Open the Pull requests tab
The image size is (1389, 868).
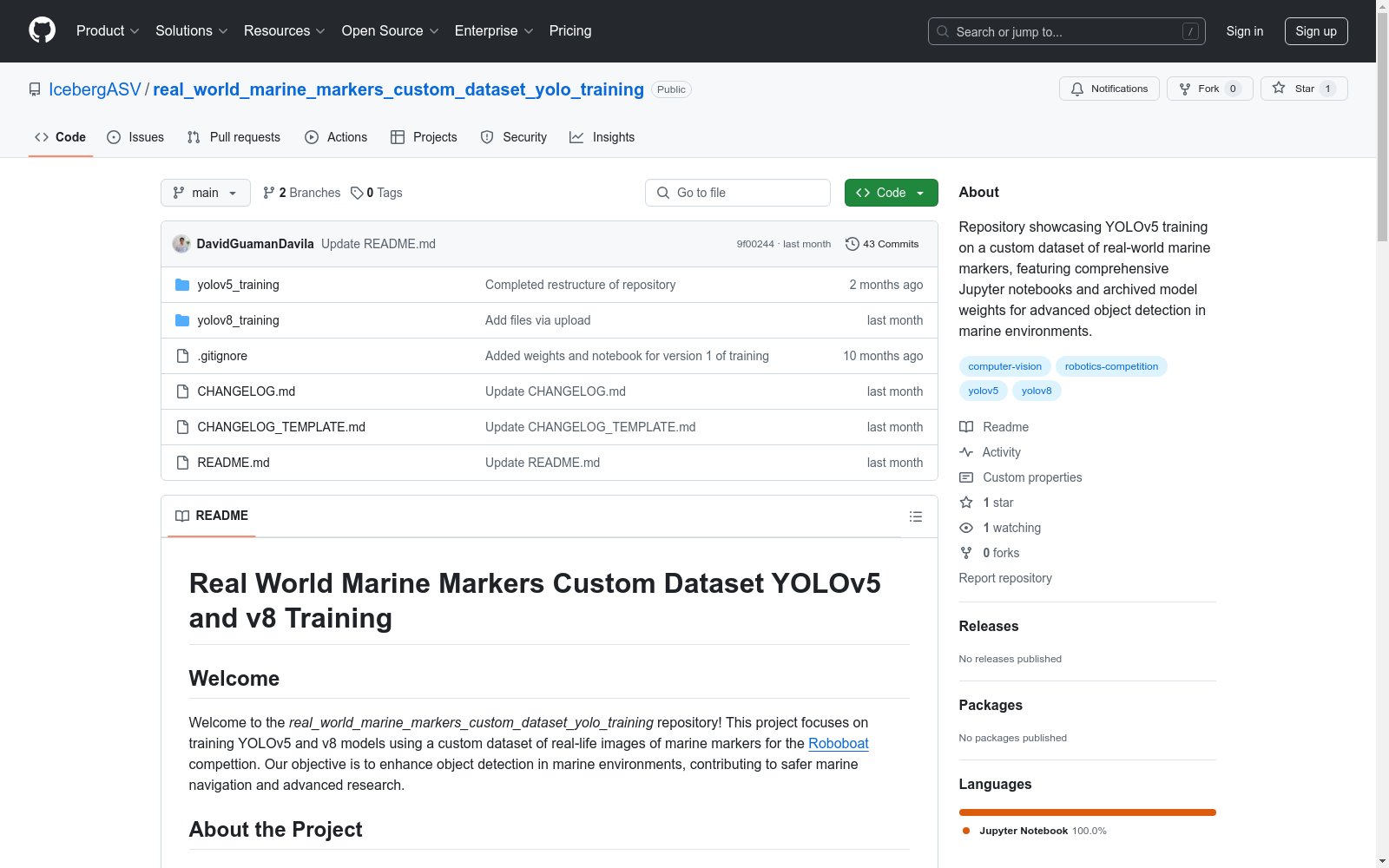point(234,137)
